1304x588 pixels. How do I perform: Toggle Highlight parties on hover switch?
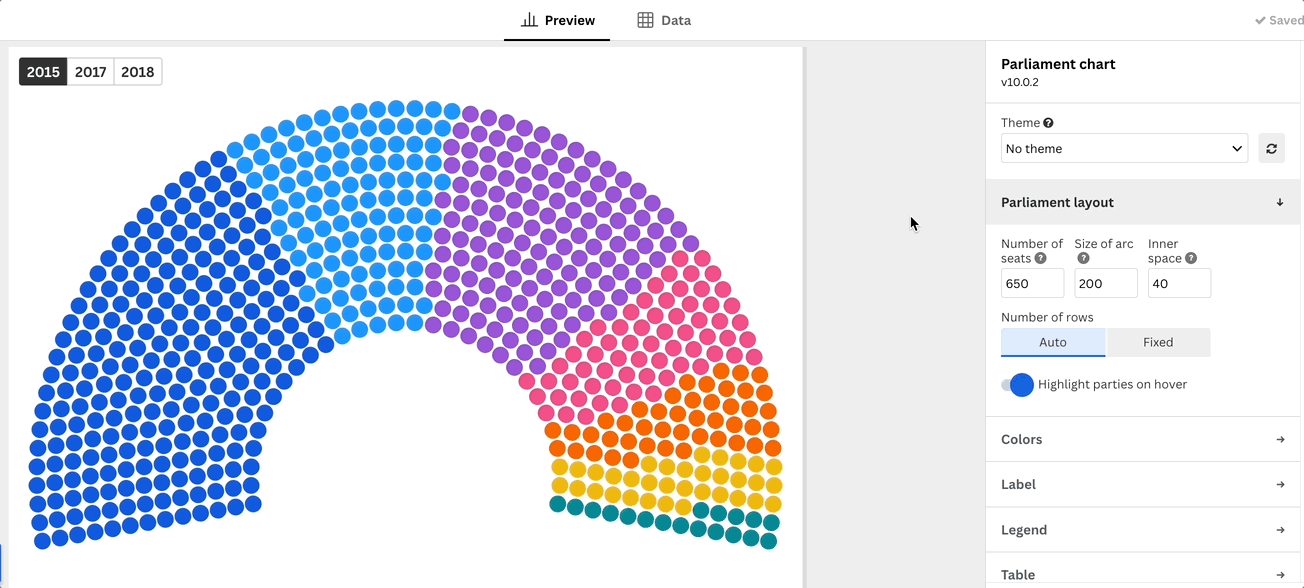click(x=1018, y=384)
